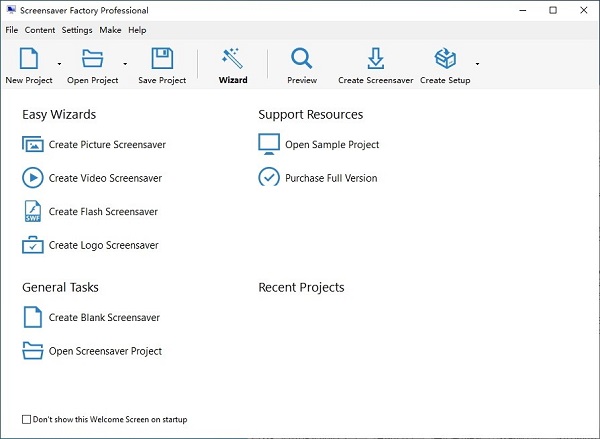Click the Open Project folder icon

tap(93, 59)
